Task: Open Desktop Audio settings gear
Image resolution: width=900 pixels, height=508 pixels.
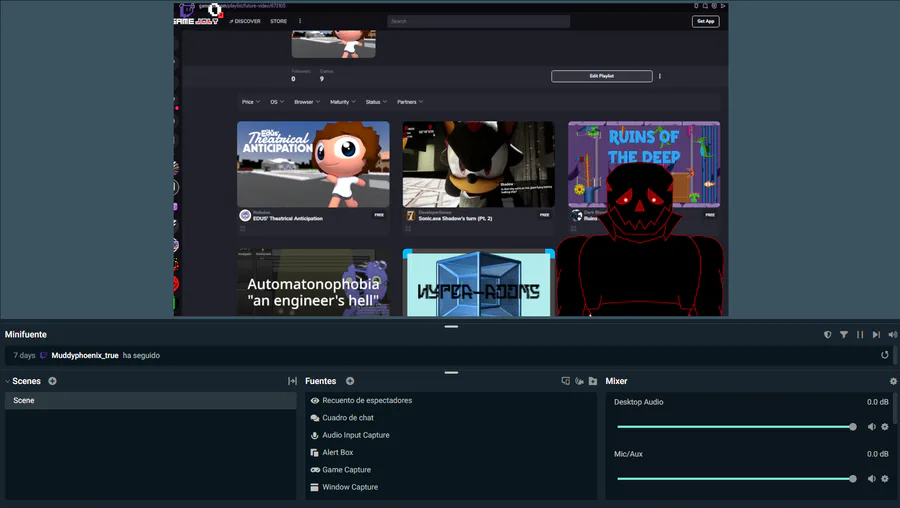Action: 885,426
